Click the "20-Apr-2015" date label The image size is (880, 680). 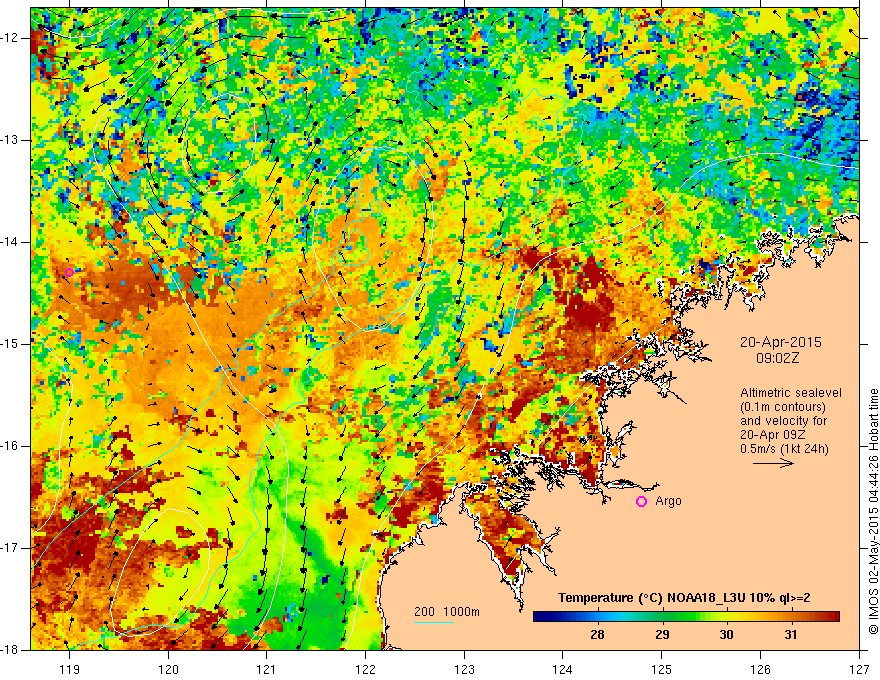tap(781, 342)
